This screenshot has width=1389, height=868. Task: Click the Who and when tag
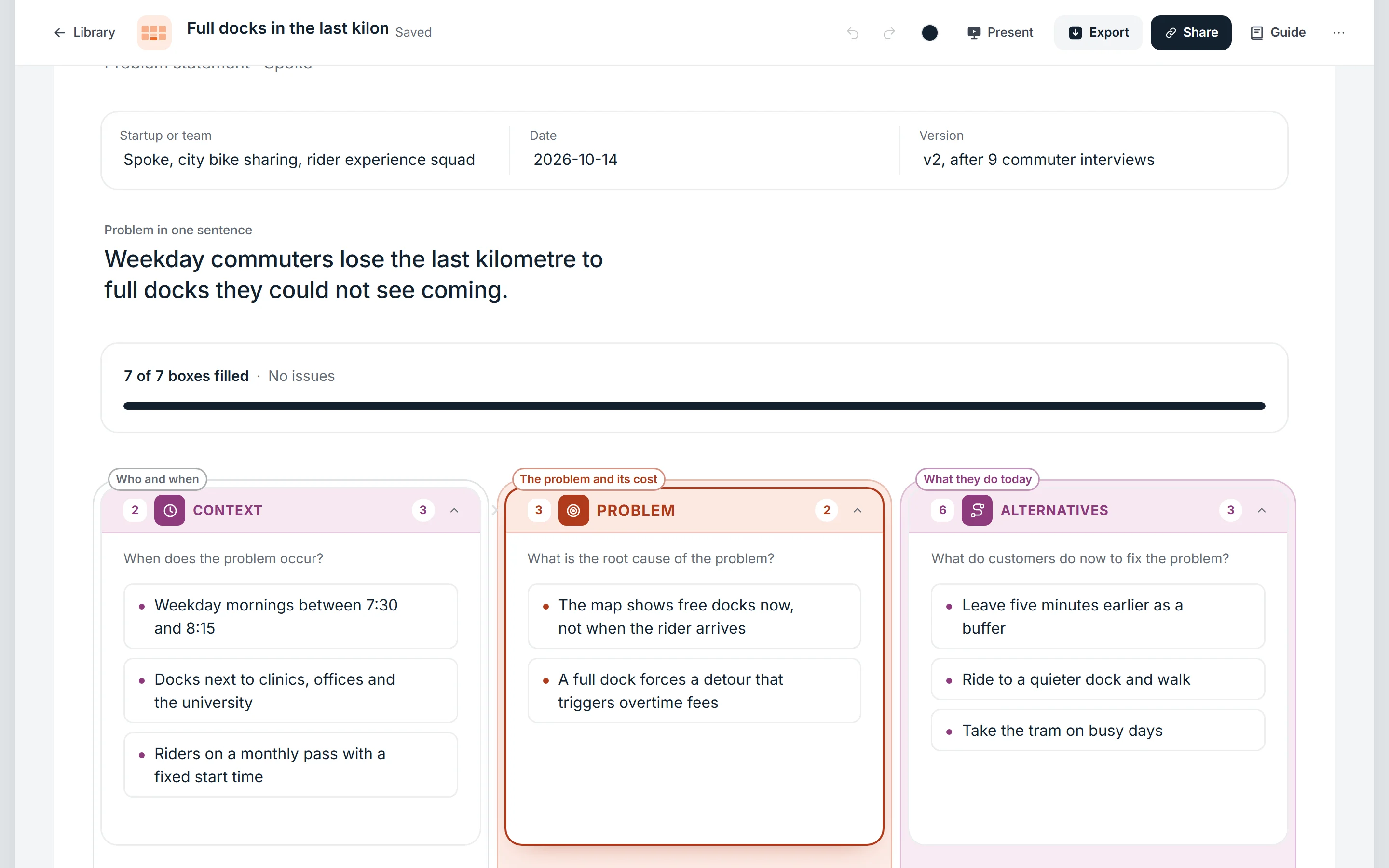point(157,479)
